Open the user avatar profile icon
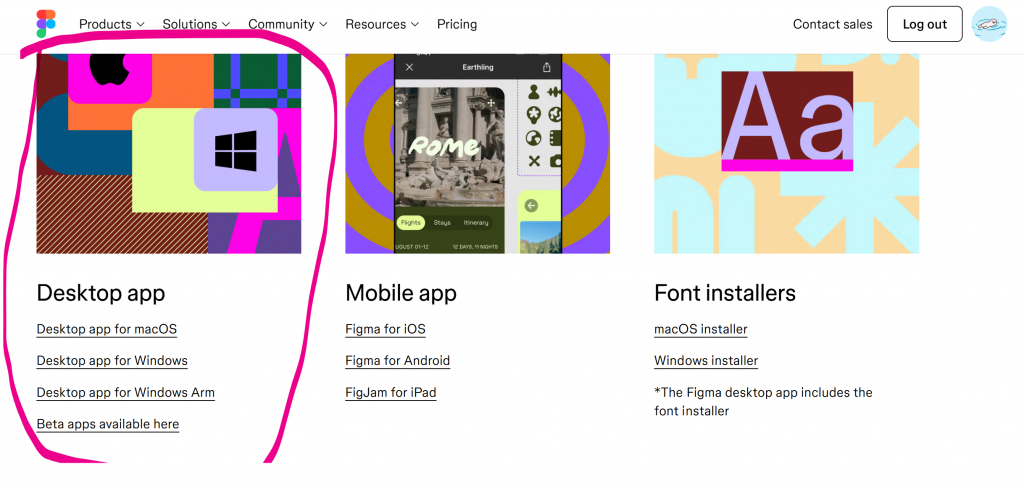The height and width of the screenshot is (485, 1024). point(989,24)
